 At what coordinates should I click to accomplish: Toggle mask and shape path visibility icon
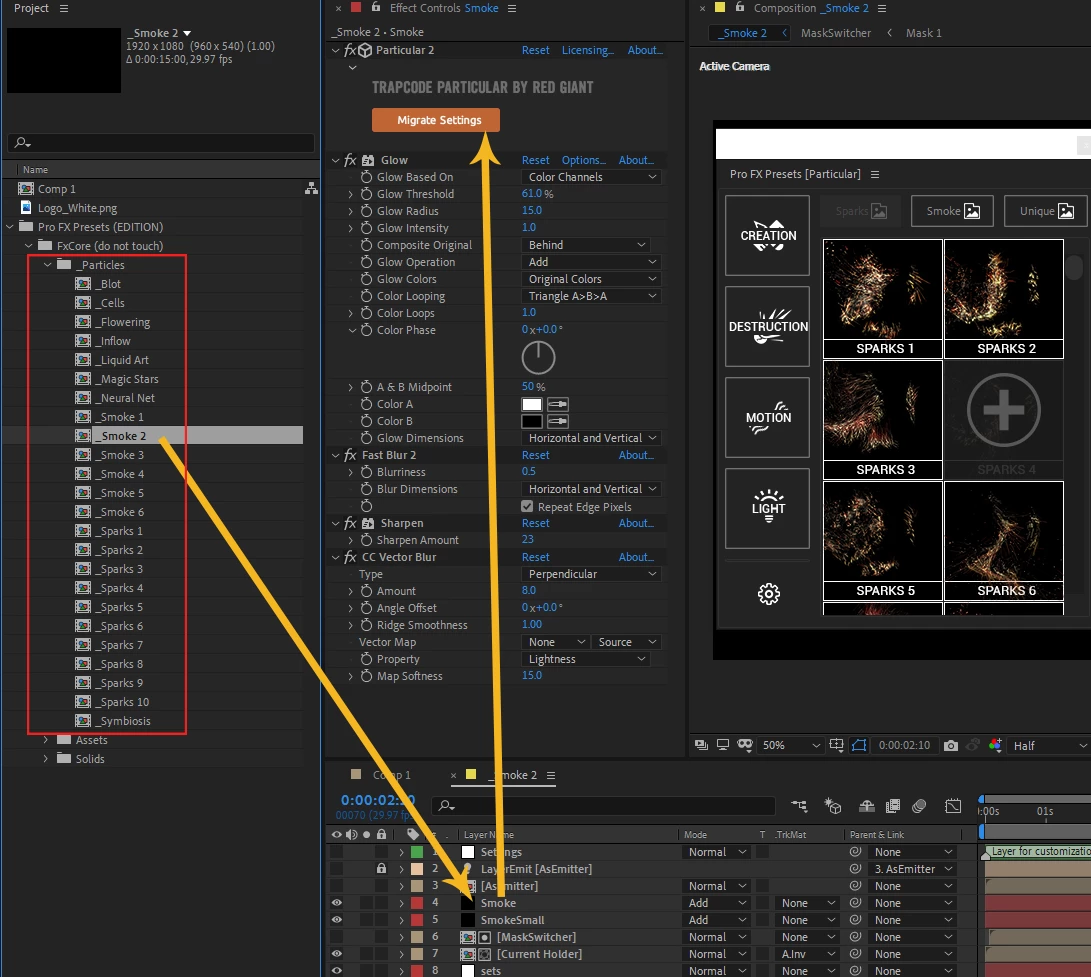pyautogui.click(x=859, y=745)
